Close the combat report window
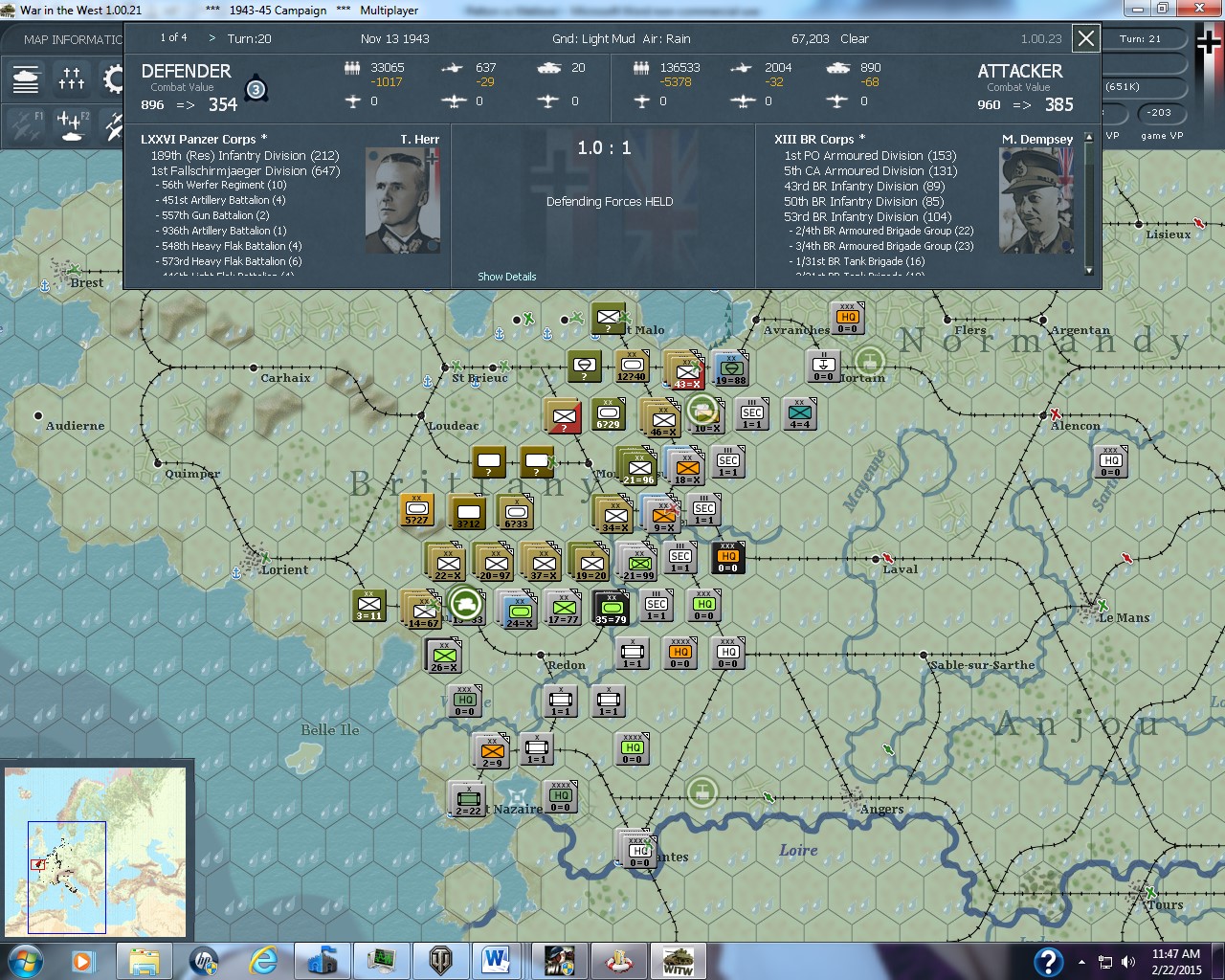Viewport: 1225px width, 980px height. (1085, 38)
